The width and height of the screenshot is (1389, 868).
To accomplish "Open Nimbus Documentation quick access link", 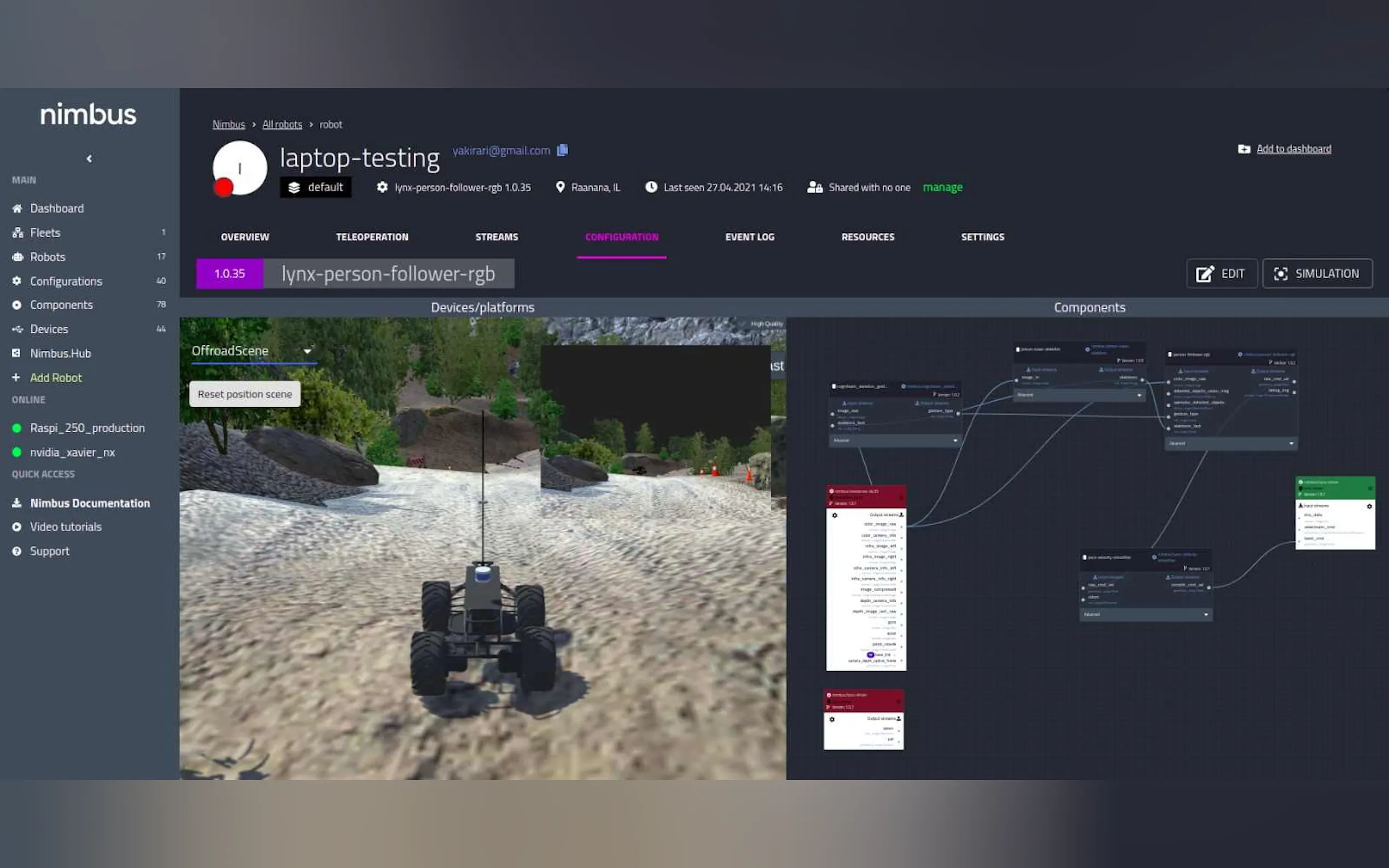I will (90, 503).
